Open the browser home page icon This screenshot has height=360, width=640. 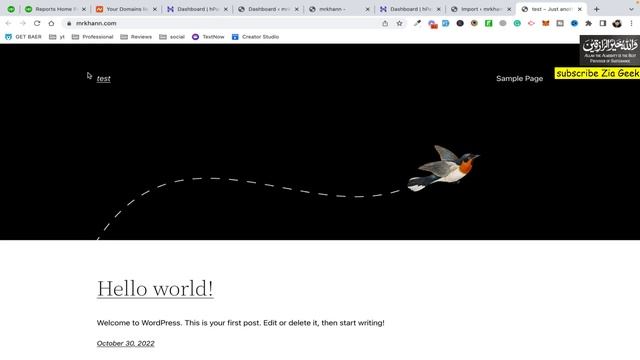tap(51, 23)
